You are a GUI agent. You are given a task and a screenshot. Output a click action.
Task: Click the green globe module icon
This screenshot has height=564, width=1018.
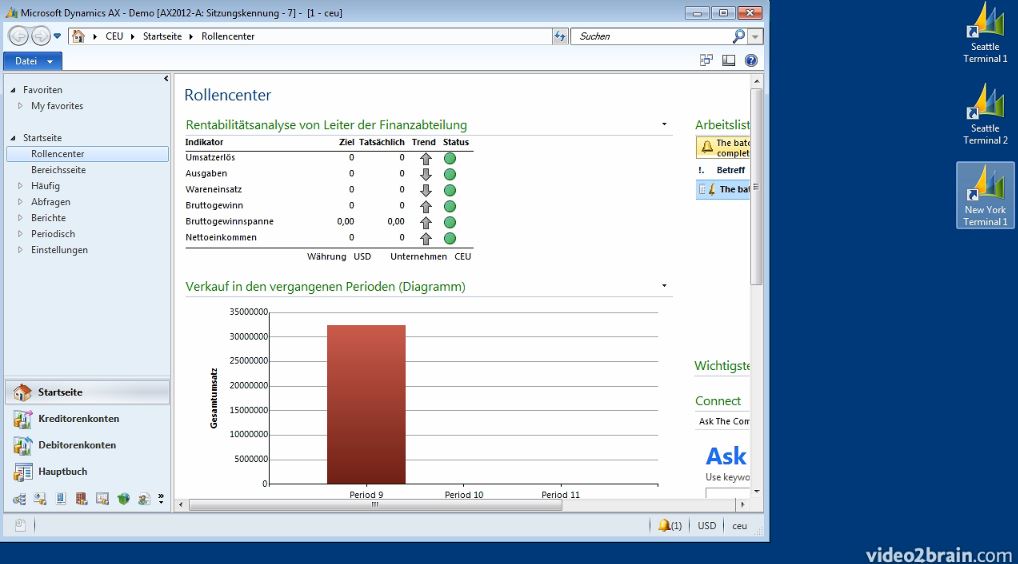123,499
